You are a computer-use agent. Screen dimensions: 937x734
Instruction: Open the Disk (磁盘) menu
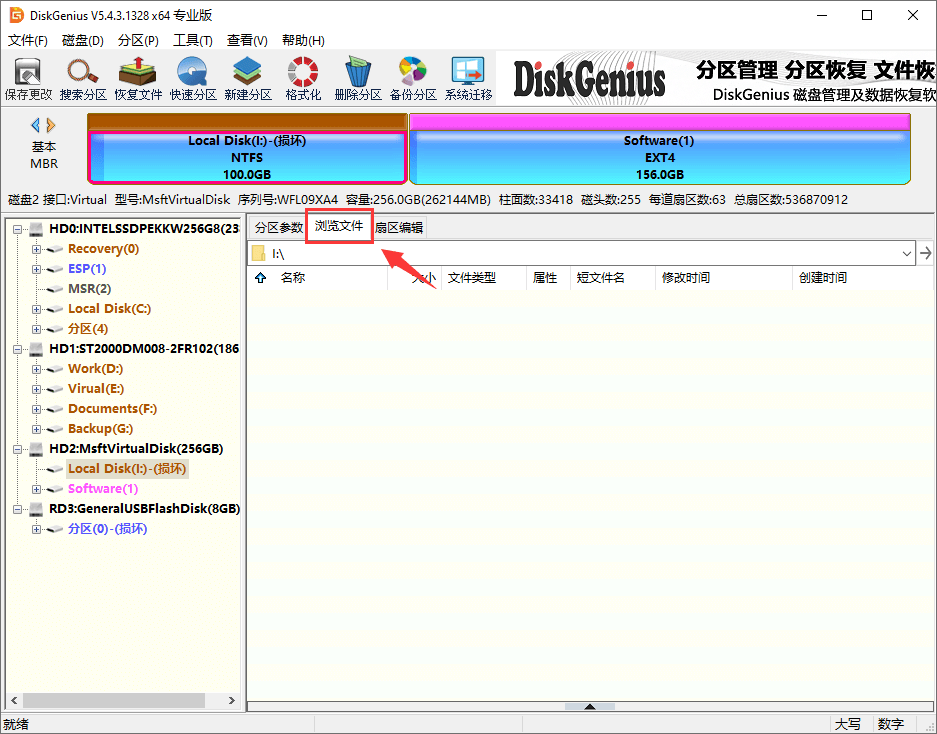pos(82,41)
